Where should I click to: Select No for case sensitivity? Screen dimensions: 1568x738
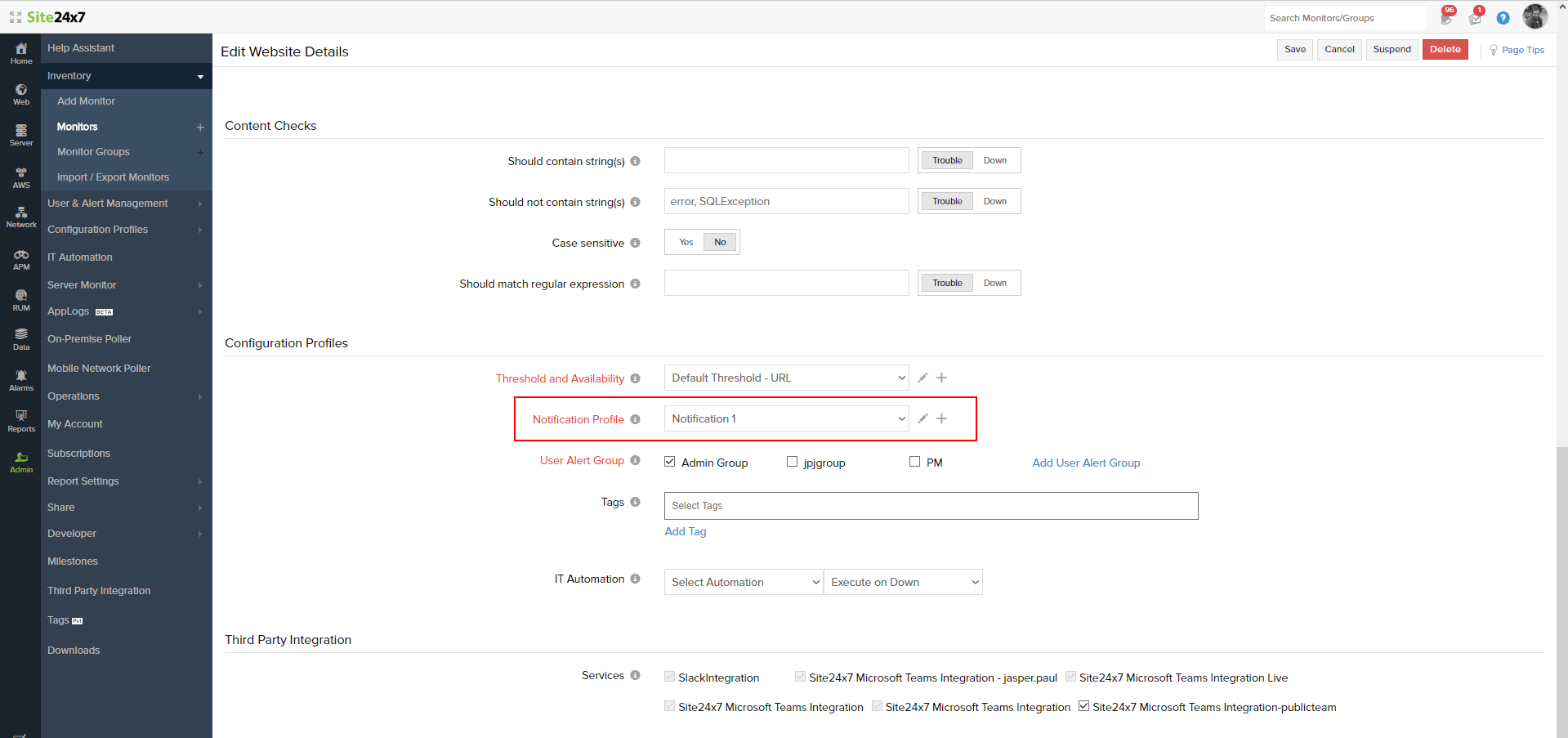point(719,242)
